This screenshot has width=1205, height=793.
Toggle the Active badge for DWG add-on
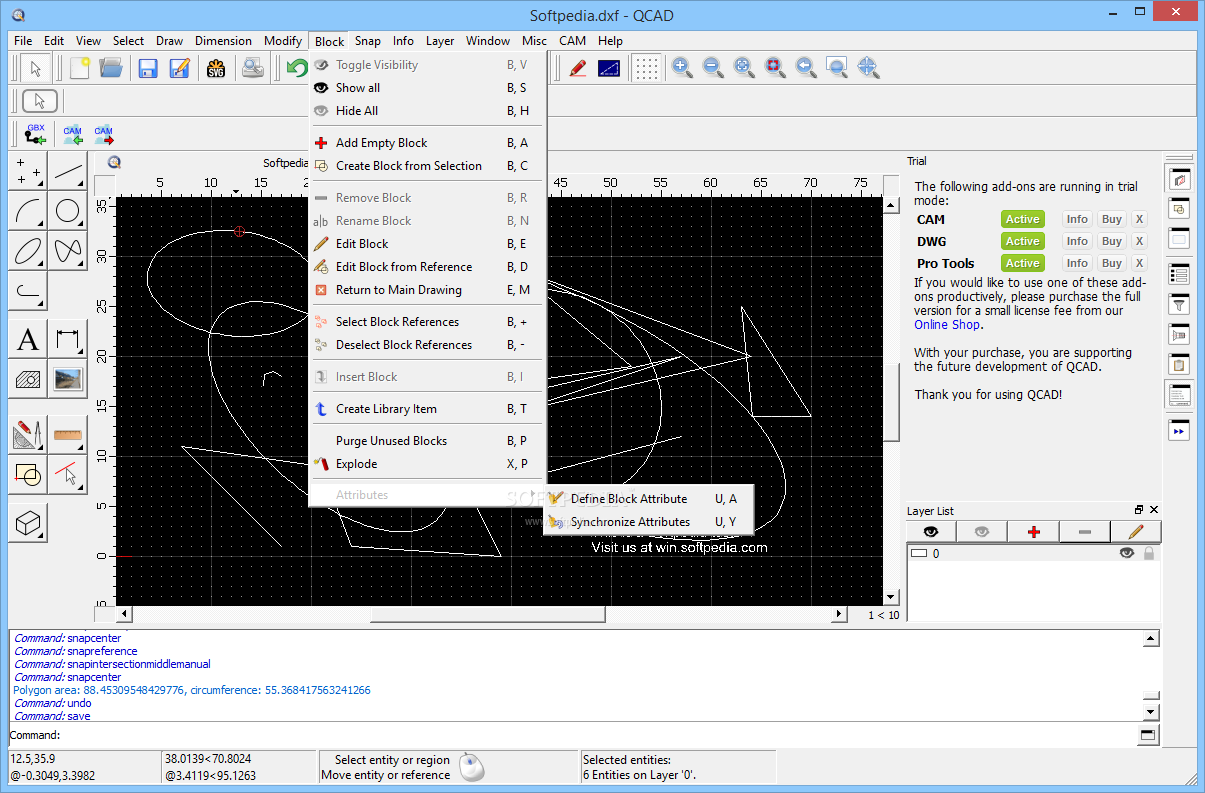1022,241
